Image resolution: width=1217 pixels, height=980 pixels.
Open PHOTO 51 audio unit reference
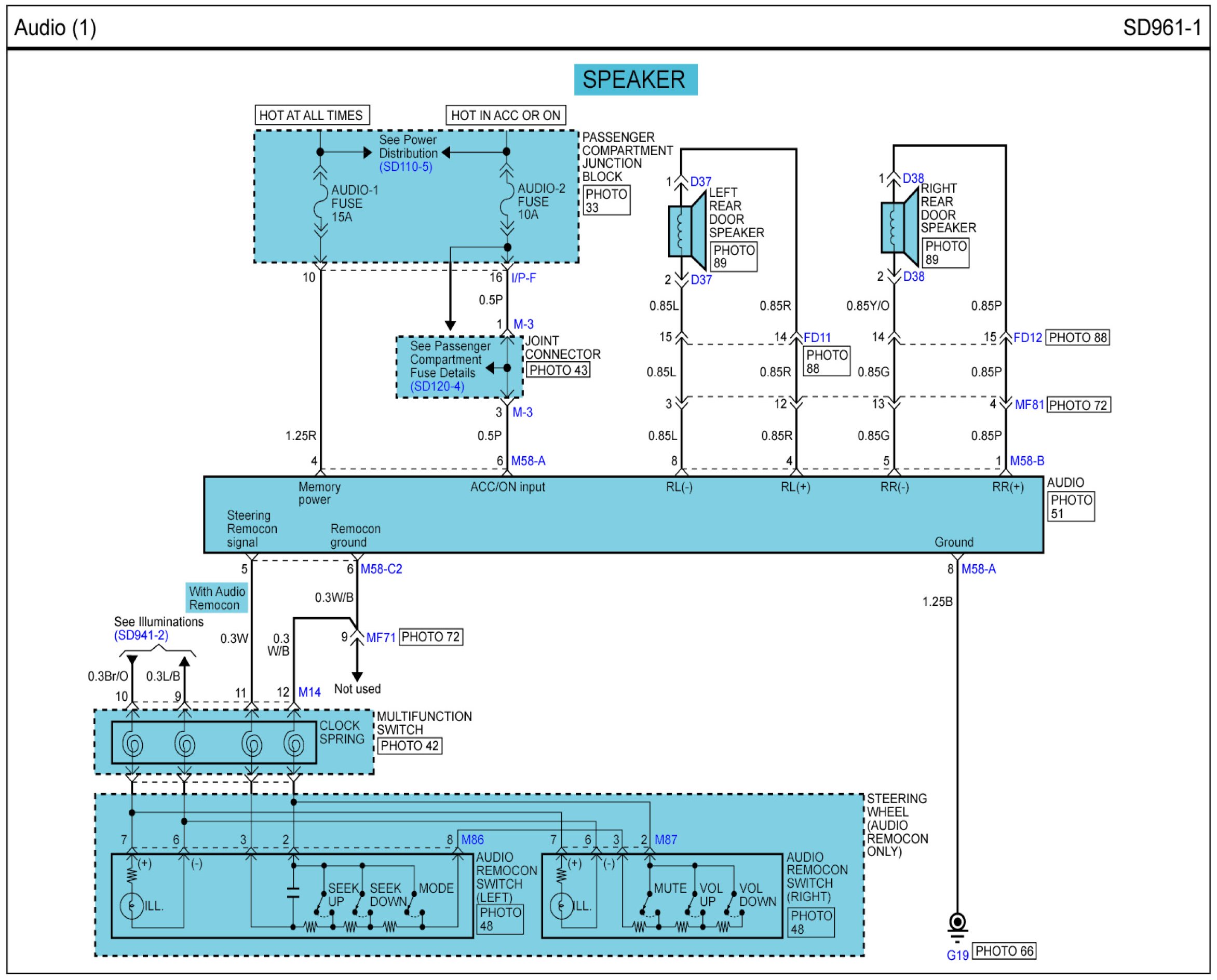pos(1071,507)
